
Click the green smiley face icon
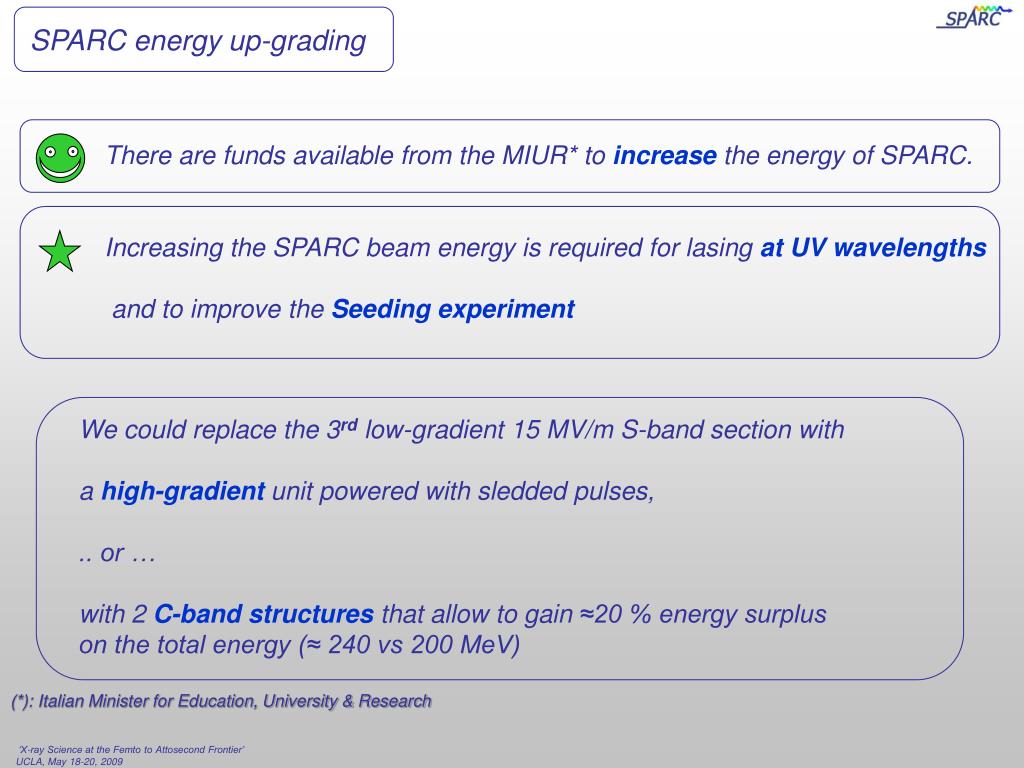coord(60,158)
